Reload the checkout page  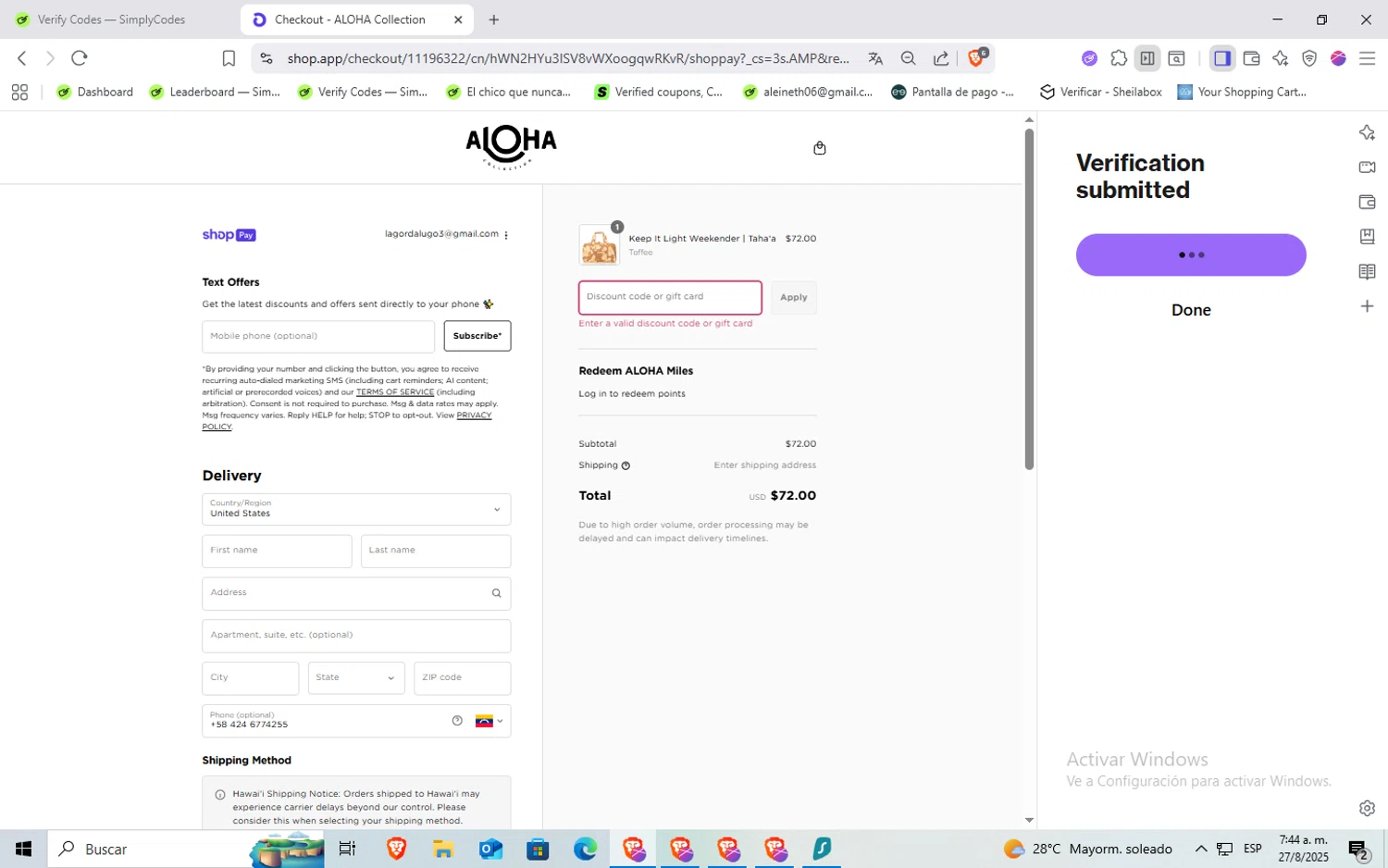(80, 58)
